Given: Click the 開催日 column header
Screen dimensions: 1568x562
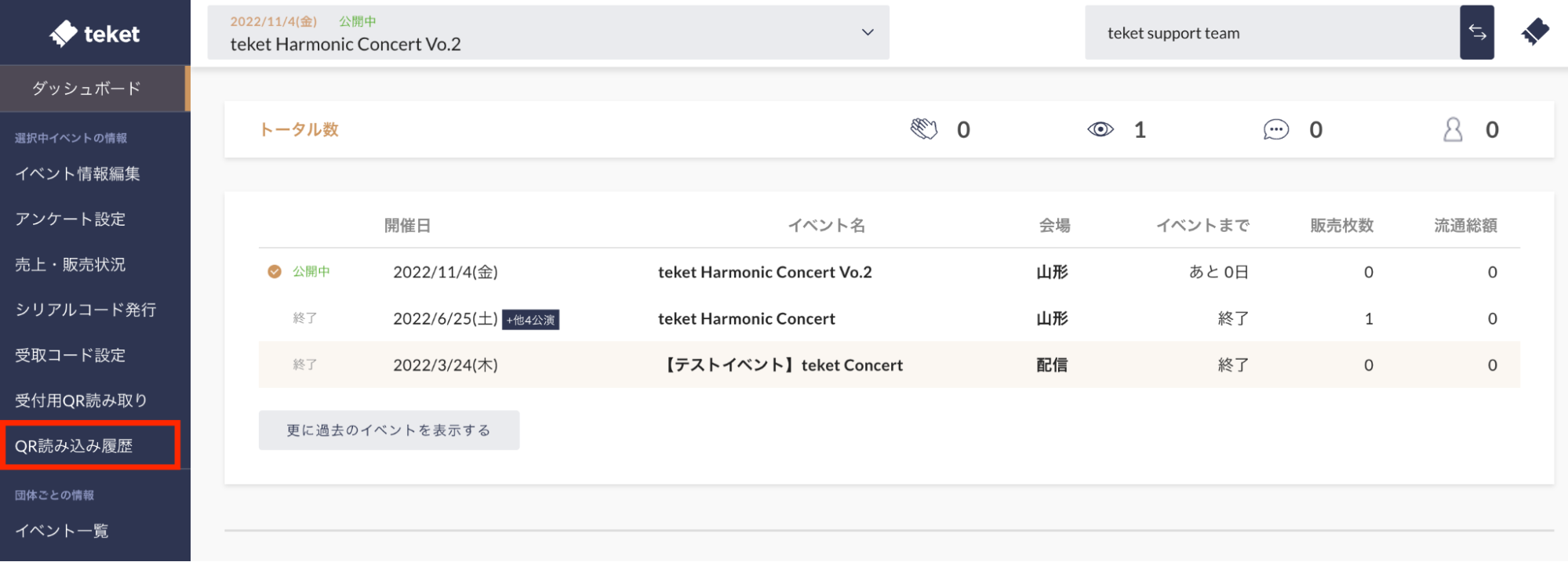Looking at the screenshot, I should 408,226.
